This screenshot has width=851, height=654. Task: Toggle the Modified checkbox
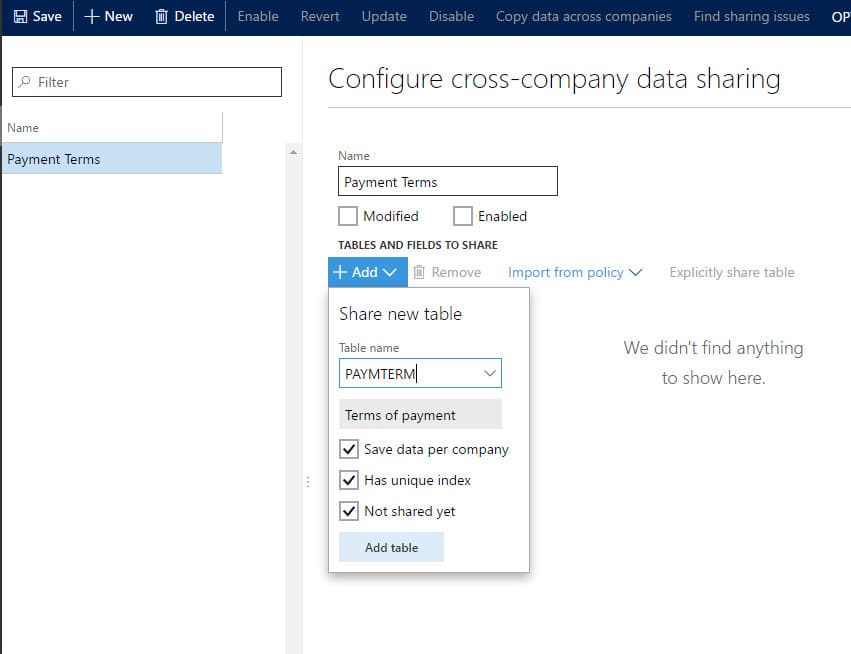tap(348, 216)
